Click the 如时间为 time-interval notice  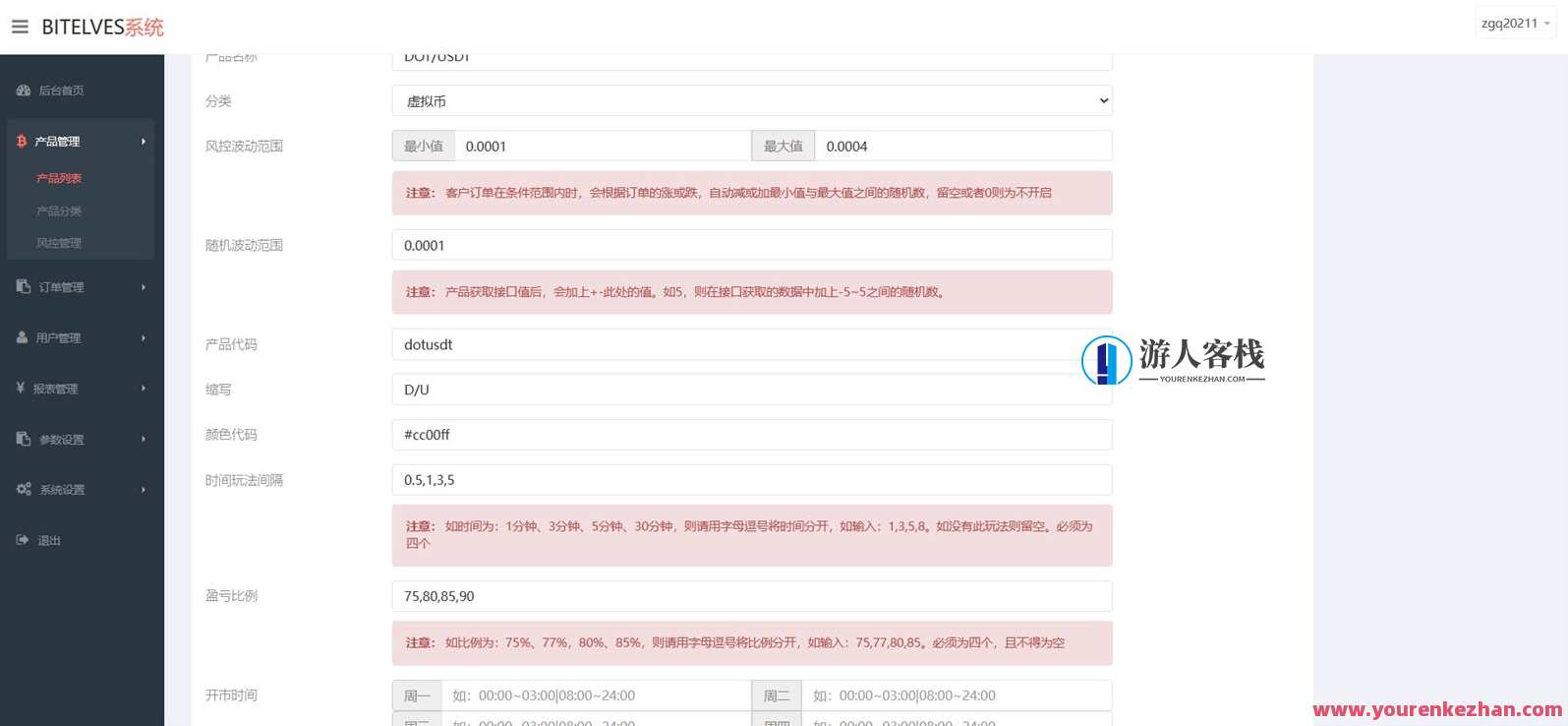[x=752, y=535]
